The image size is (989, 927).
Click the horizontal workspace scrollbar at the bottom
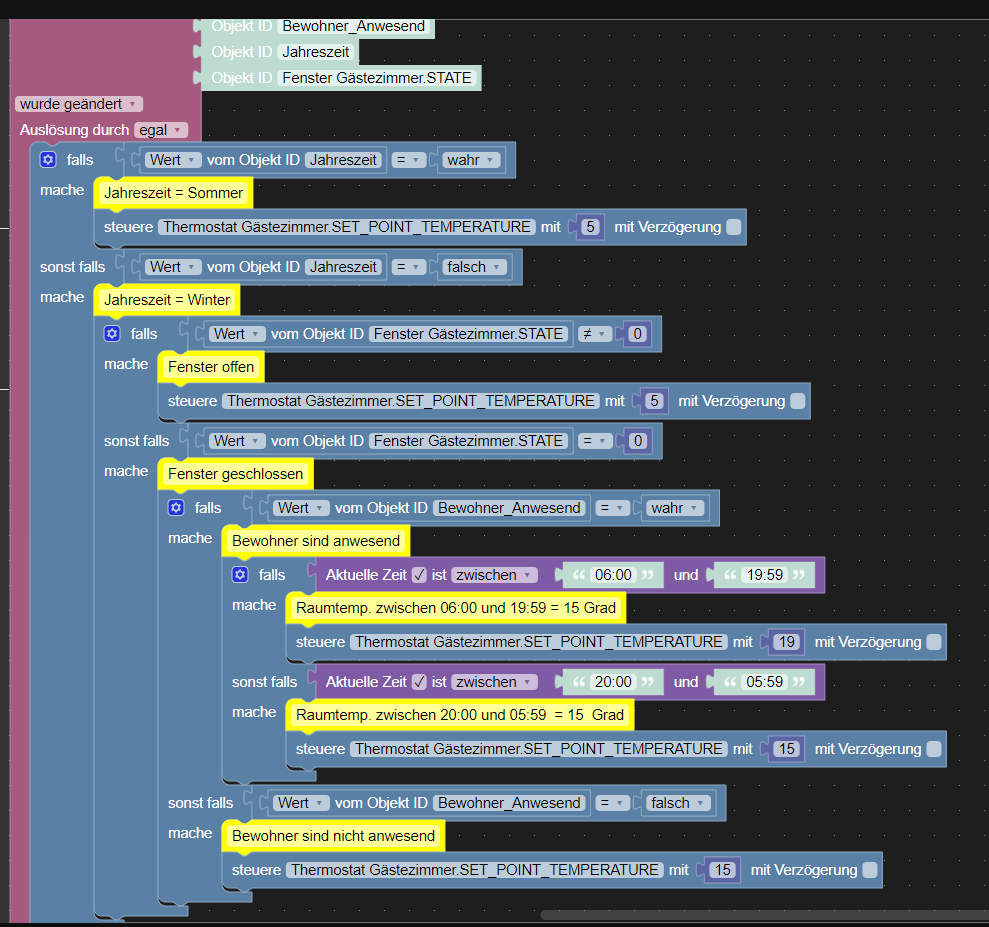point(764,915)
